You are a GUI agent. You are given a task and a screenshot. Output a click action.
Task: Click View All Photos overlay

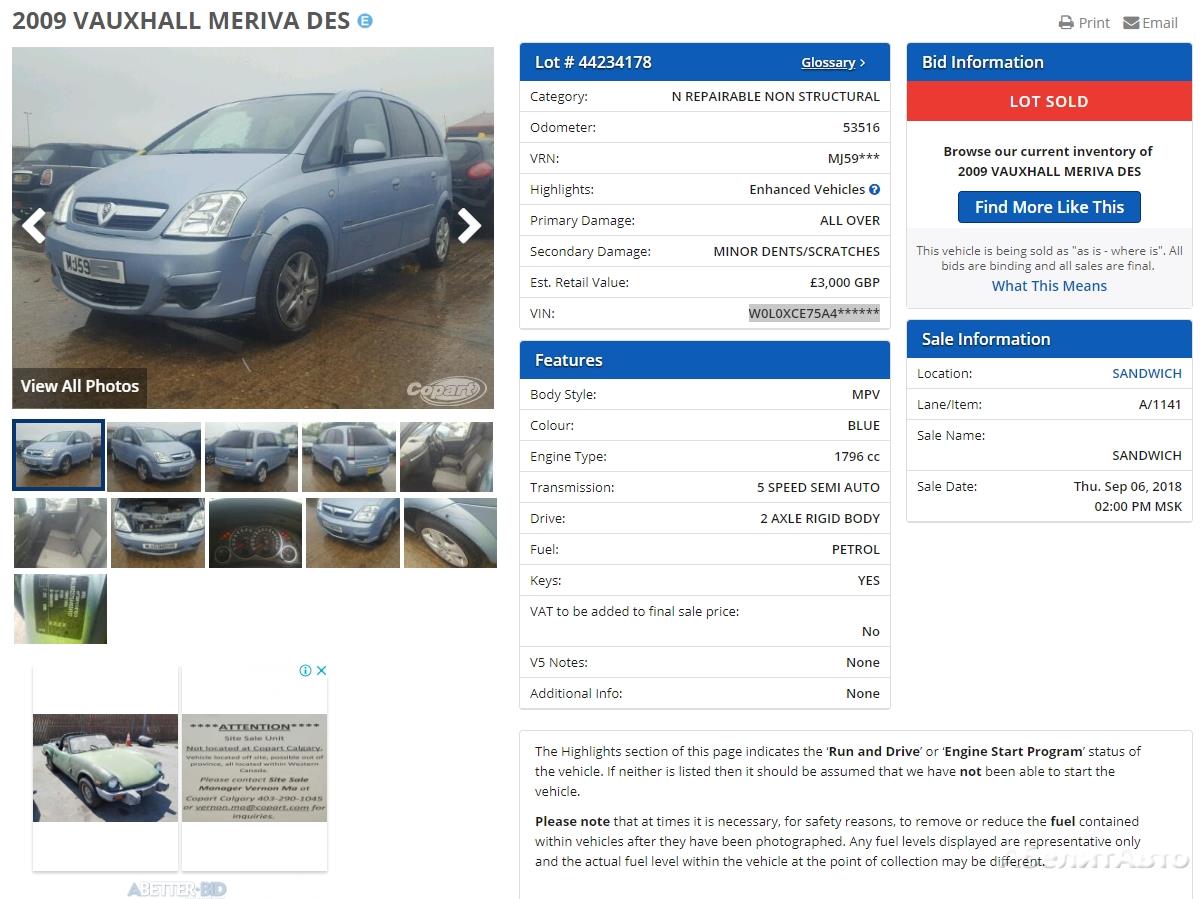pyautogui.click(x=80, y=386)
